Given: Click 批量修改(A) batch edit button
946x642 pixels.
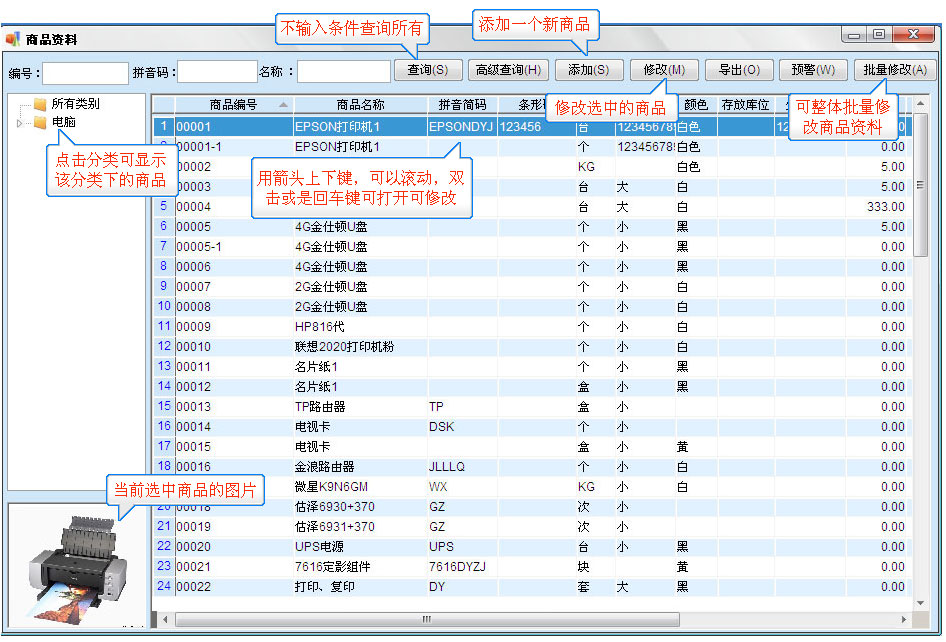Looking at the screenshot, I should 894,70.
